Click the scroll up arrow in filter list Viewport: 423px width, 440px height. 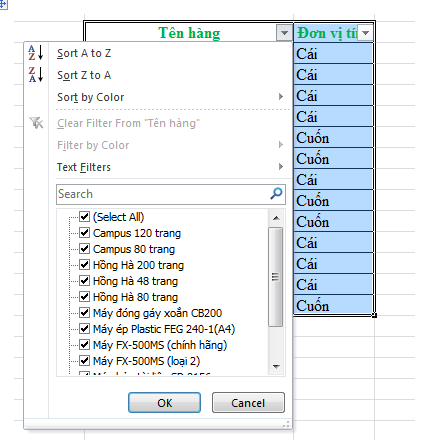pos(276,218)
